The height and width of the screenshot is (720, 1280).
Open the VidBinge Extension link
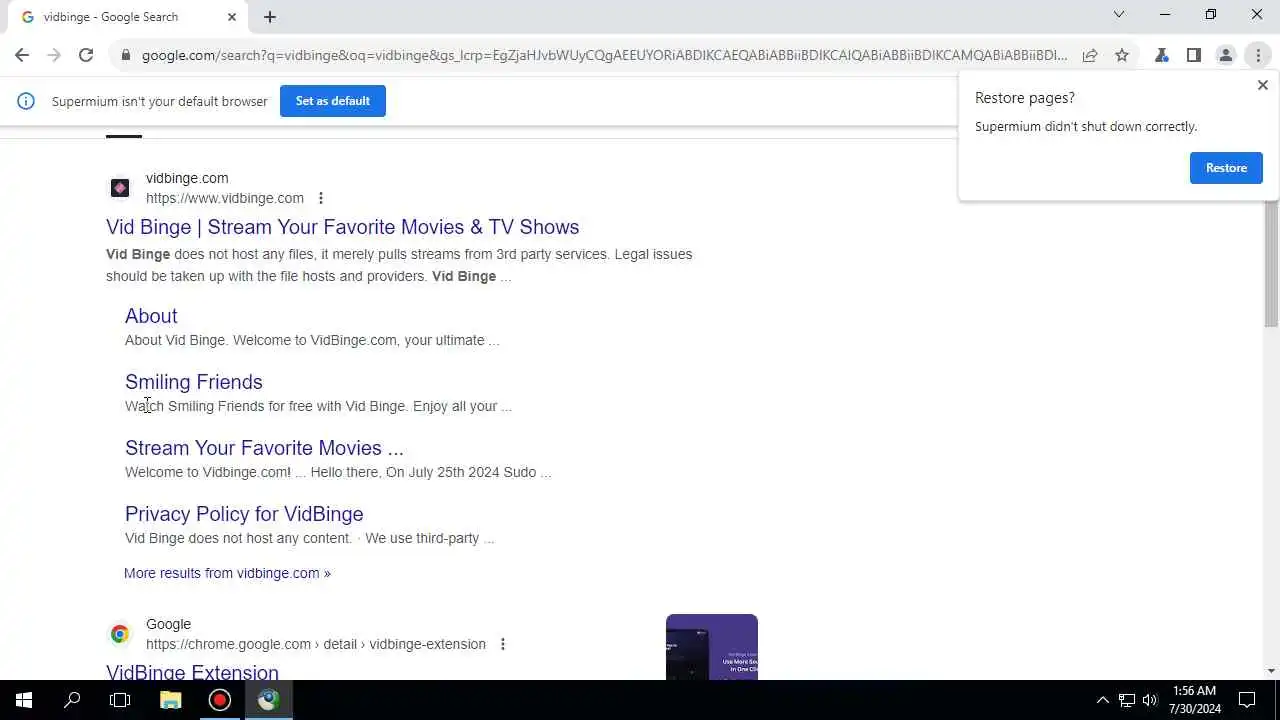(x=192, y=671)
